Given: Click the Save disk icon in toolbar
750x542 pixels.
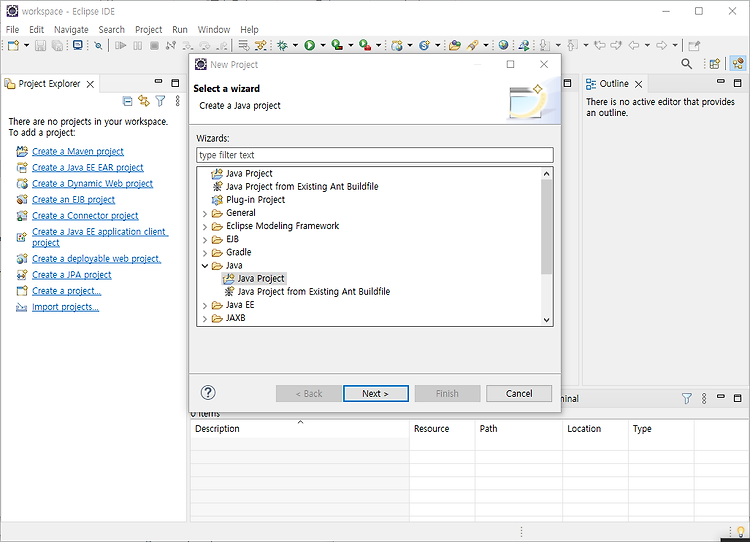Looking at the screenshot, I should (x=41, y=45).
